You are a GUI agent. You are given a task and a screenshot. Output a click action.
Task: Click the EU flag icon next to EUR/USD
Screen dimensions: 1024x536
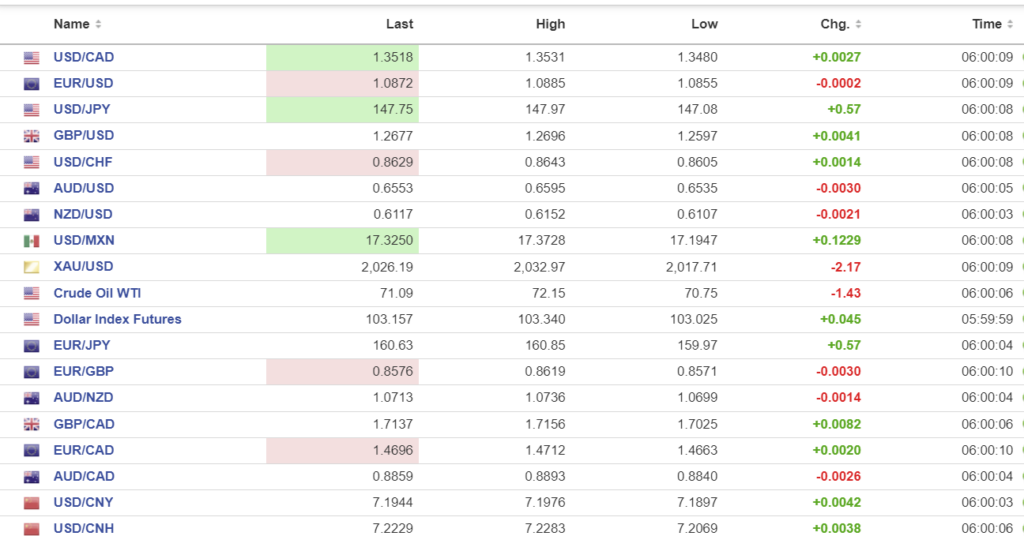point(31,84)
